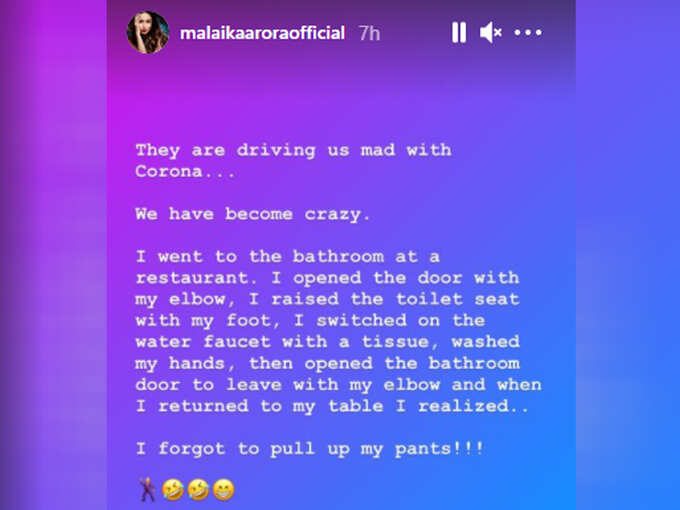The image size is (680, 510).
Task: Click the word 'Corona...' in the story
Action: pyautogui.click(x=185, y=171)
